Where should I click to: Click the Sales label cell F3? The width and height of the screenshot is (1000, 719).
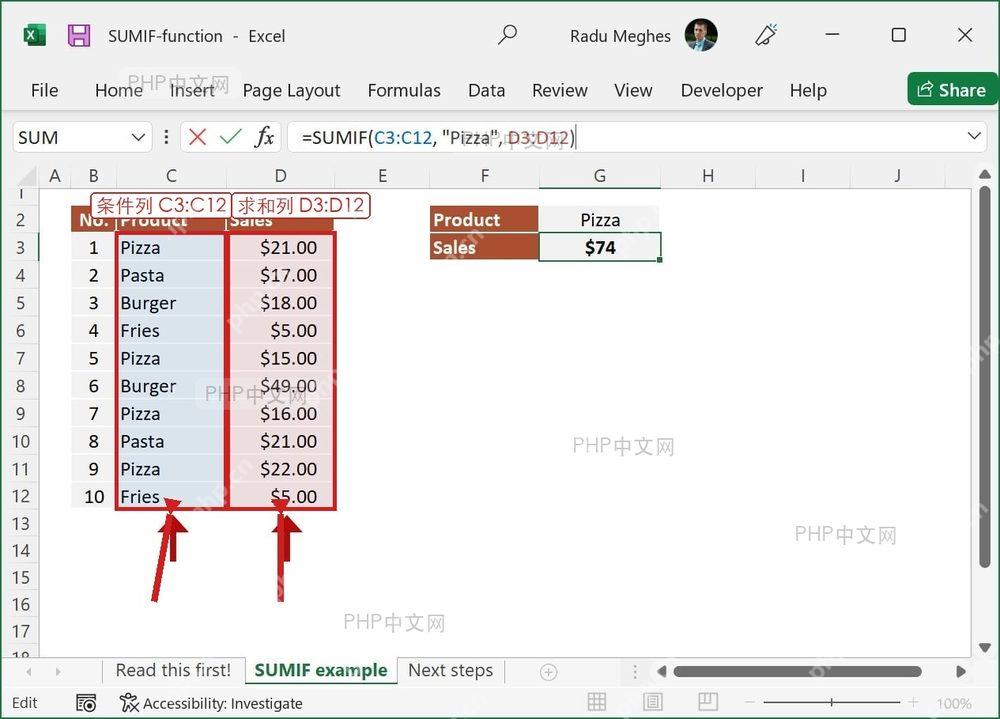click(484, 248)
